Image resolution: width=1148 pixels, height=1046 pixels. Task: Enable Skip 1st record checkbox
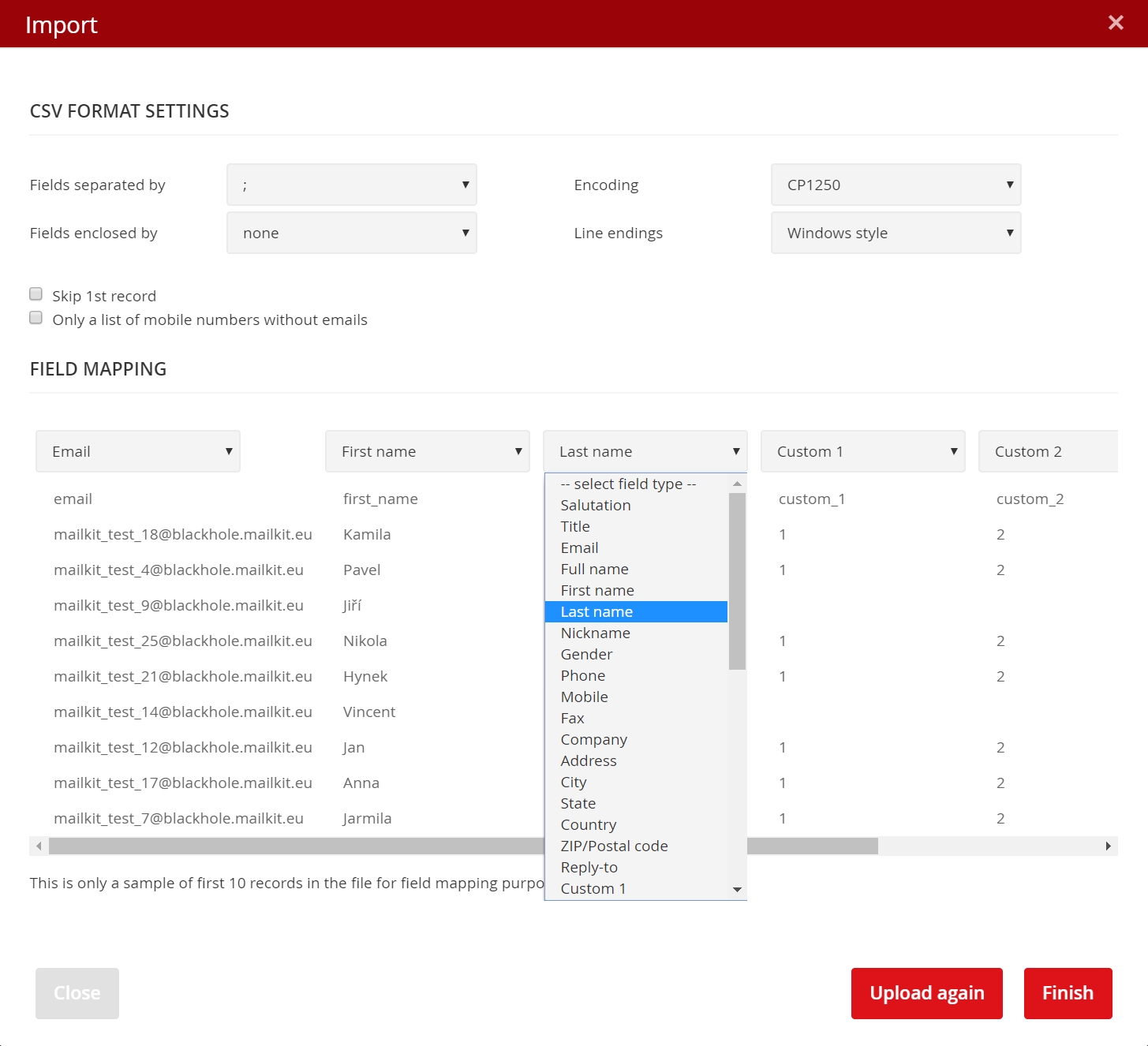(x=36, y=294)
